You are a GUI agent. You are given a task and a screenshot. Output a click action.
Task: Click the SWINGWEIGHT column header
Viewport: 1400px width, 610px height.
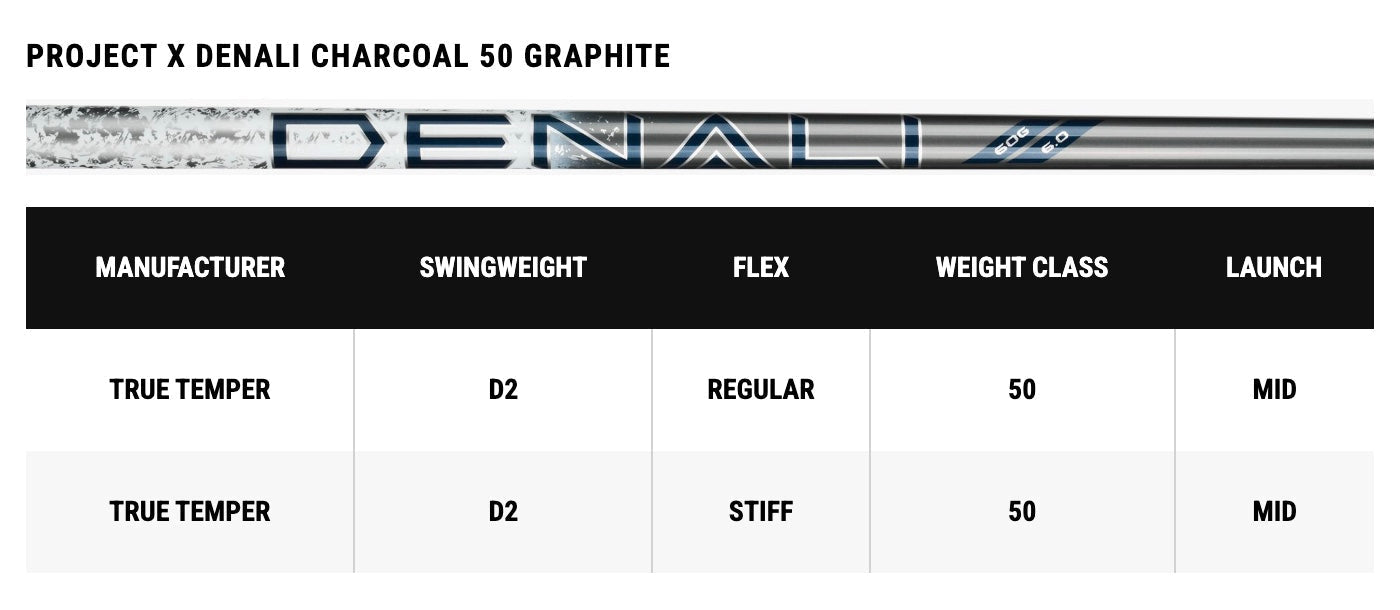[503, 267]
